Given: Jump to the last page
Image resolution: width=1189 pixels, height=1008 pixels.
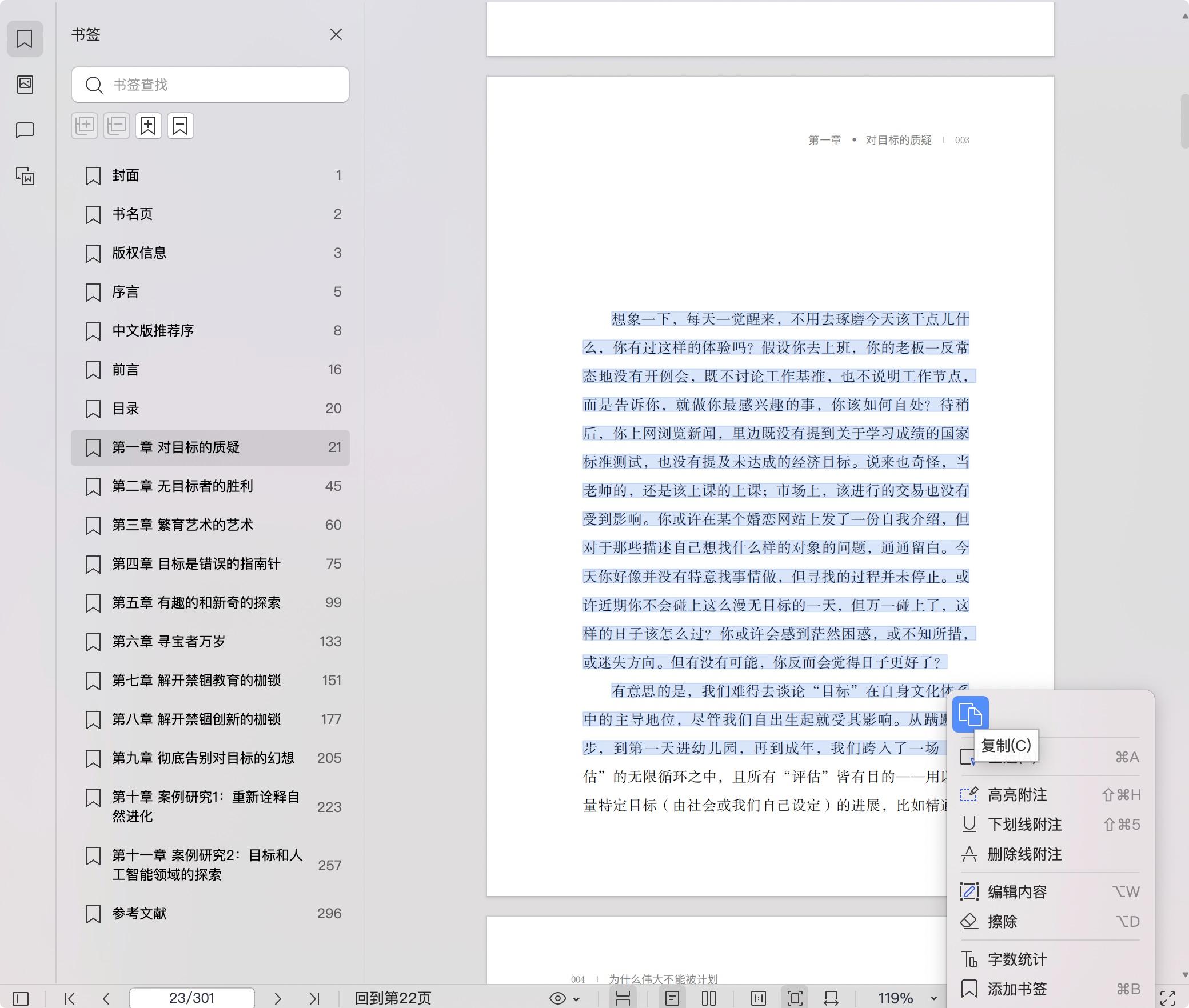Looking at the screenshot, I should 314,998.
